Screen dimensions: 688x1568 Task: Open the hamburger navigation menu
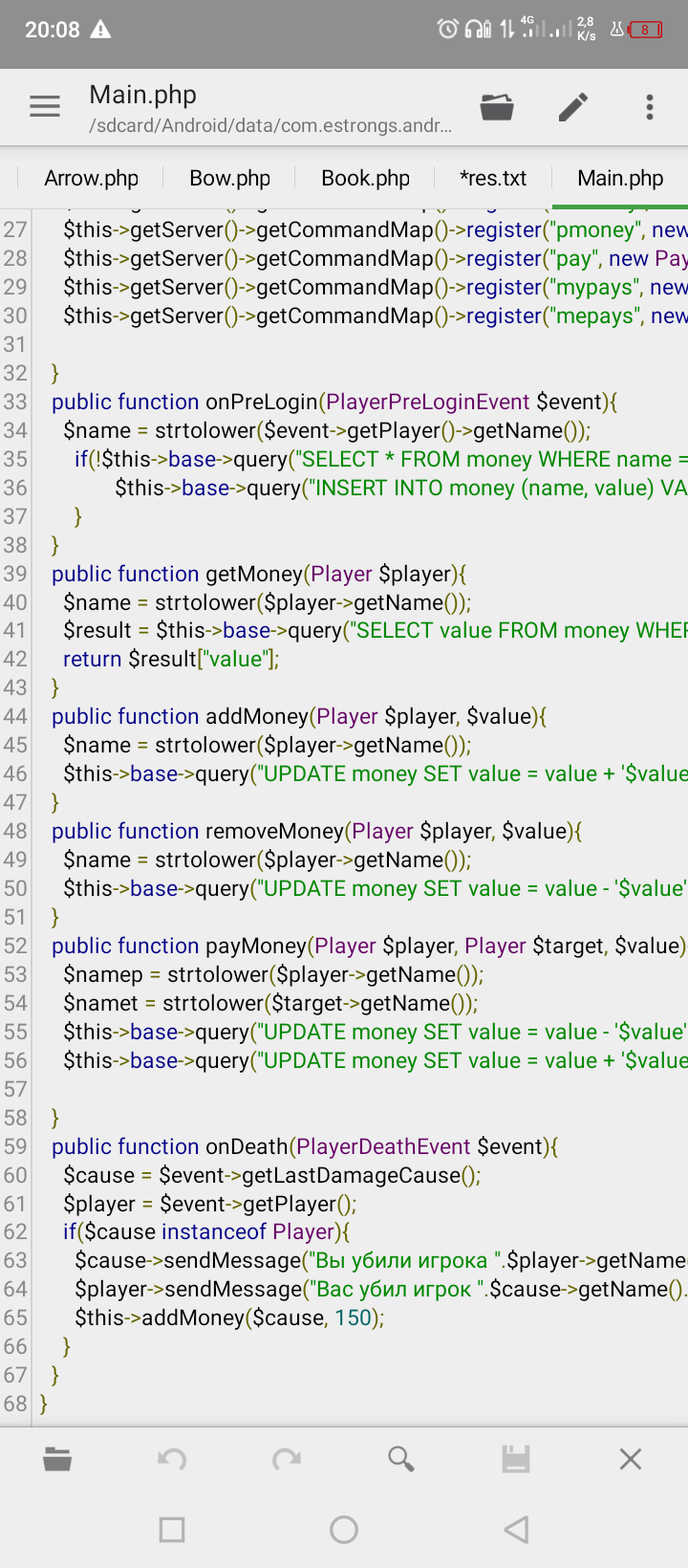point(45,106)
